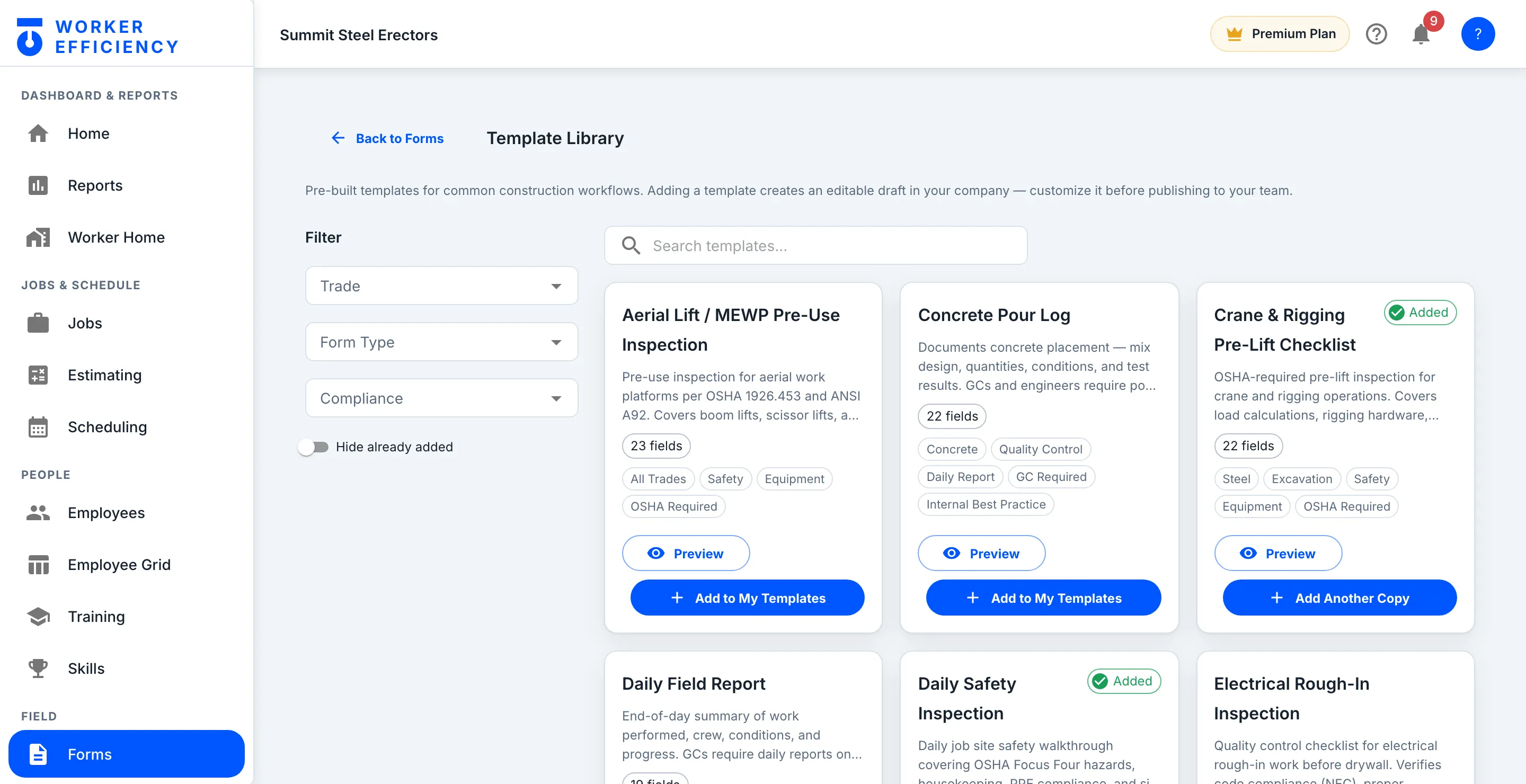The height and width of the screenshot is (784, 1526).
Task: Click the Excavation tag on Crane card
Action: pos(1301,479)
